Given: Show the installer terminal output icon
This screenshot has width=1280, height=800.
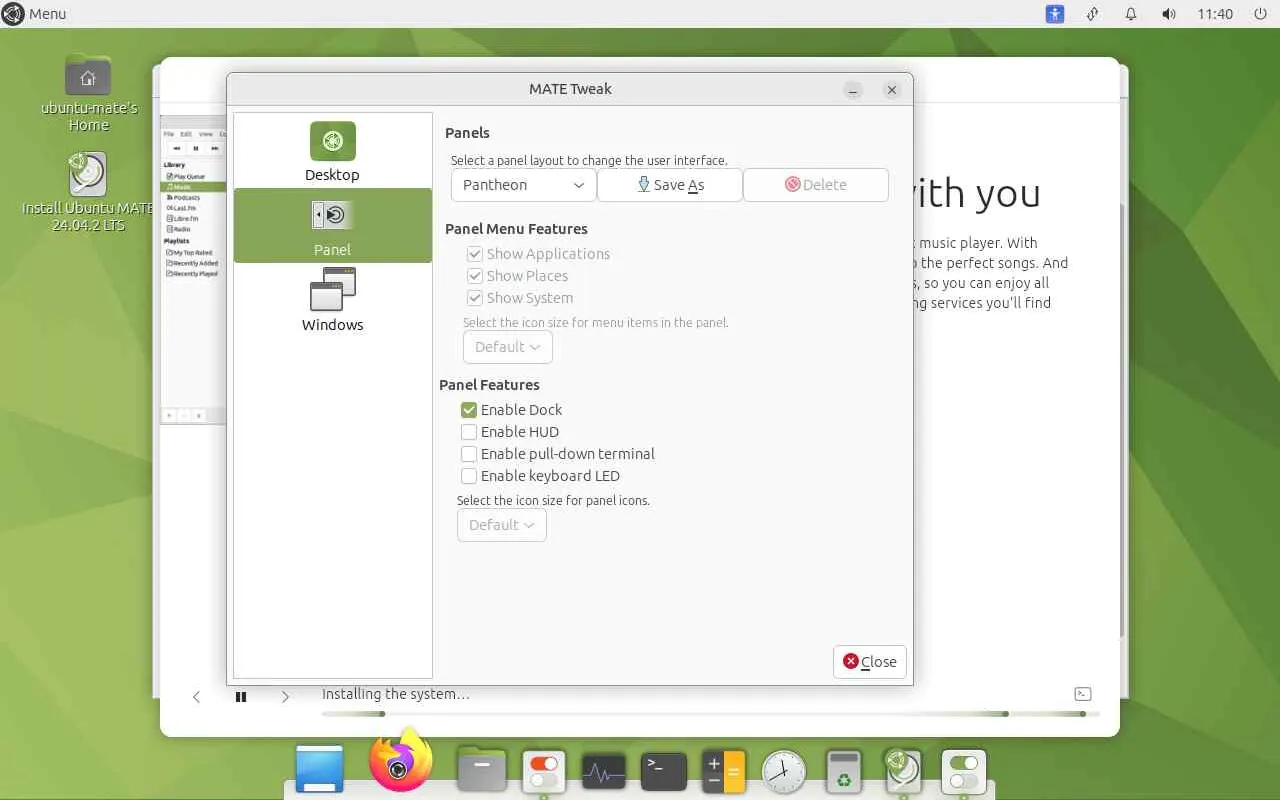Looking at the screenshot, I should pos(1082,694).
